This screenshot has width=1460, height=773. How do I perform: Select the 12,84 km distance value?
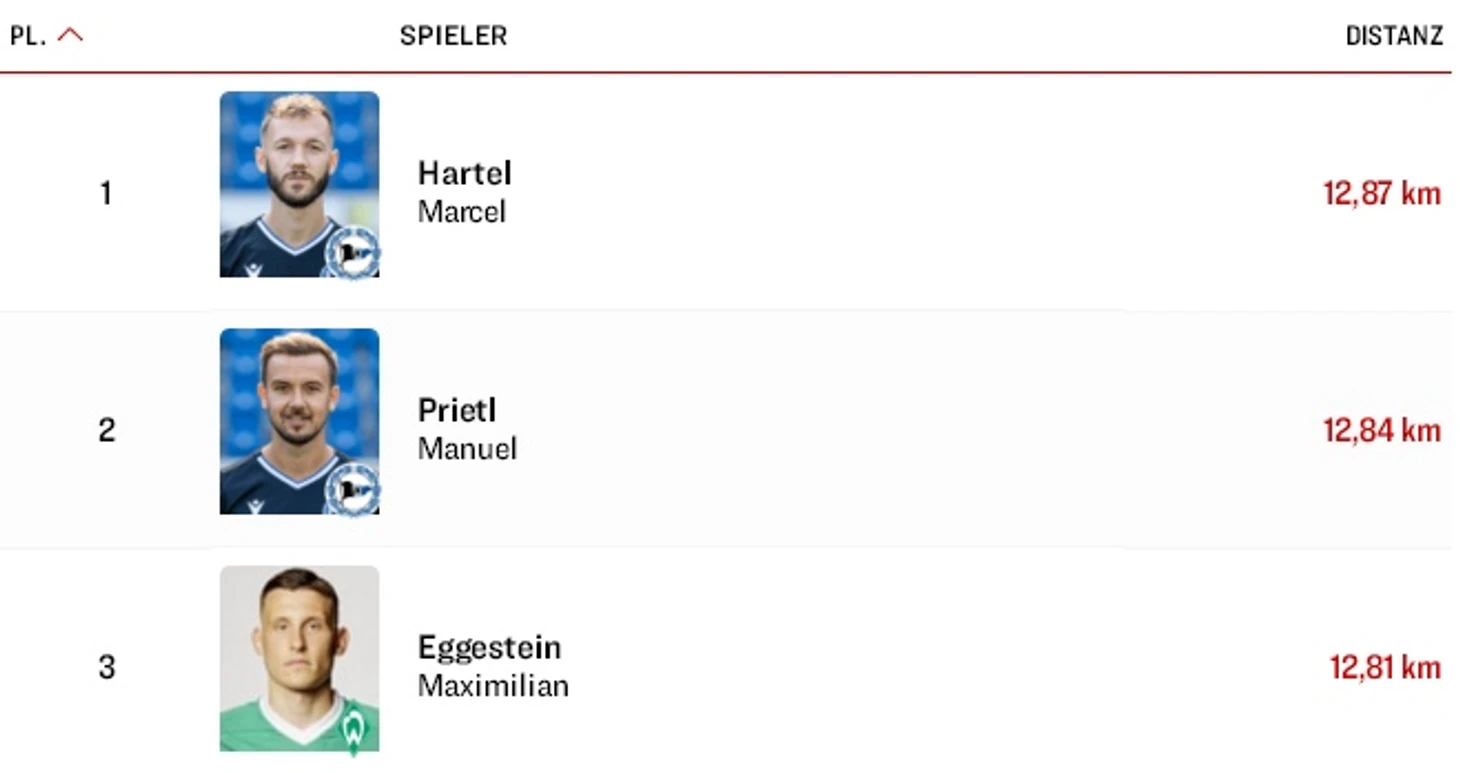tap(1382, 430)
